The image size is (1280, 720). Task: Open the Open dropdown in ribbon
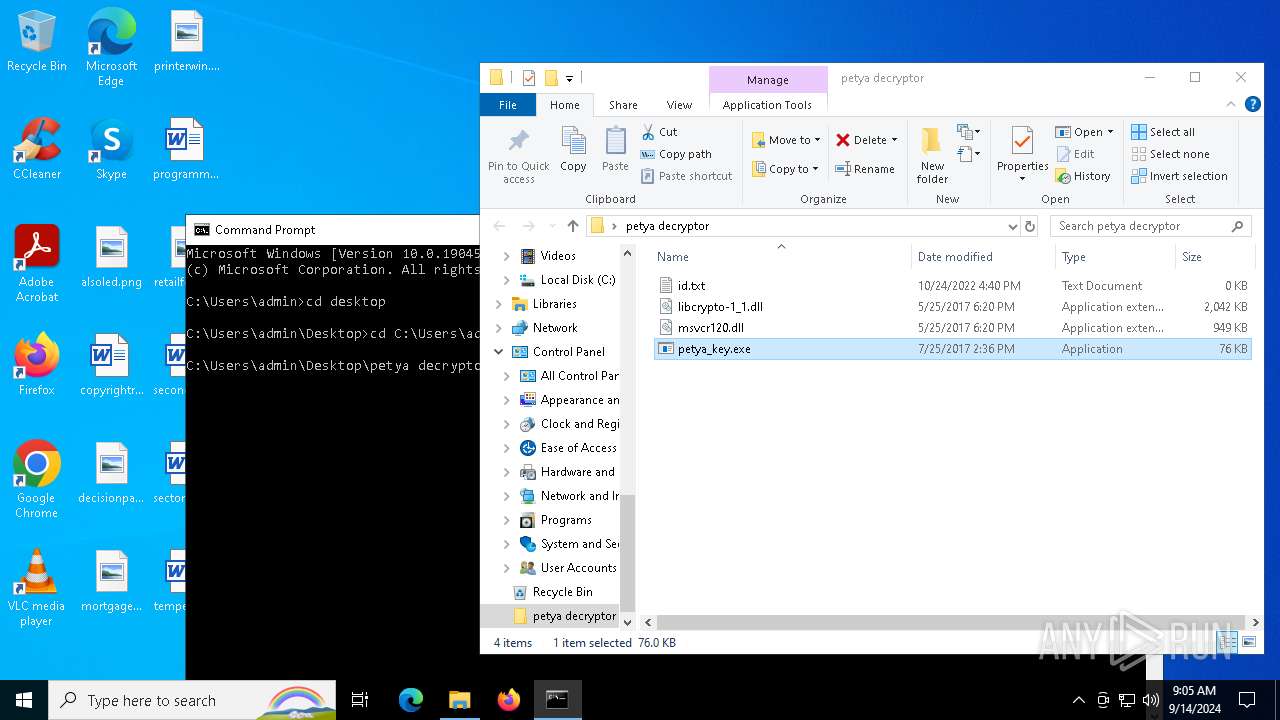(1084, 132)
